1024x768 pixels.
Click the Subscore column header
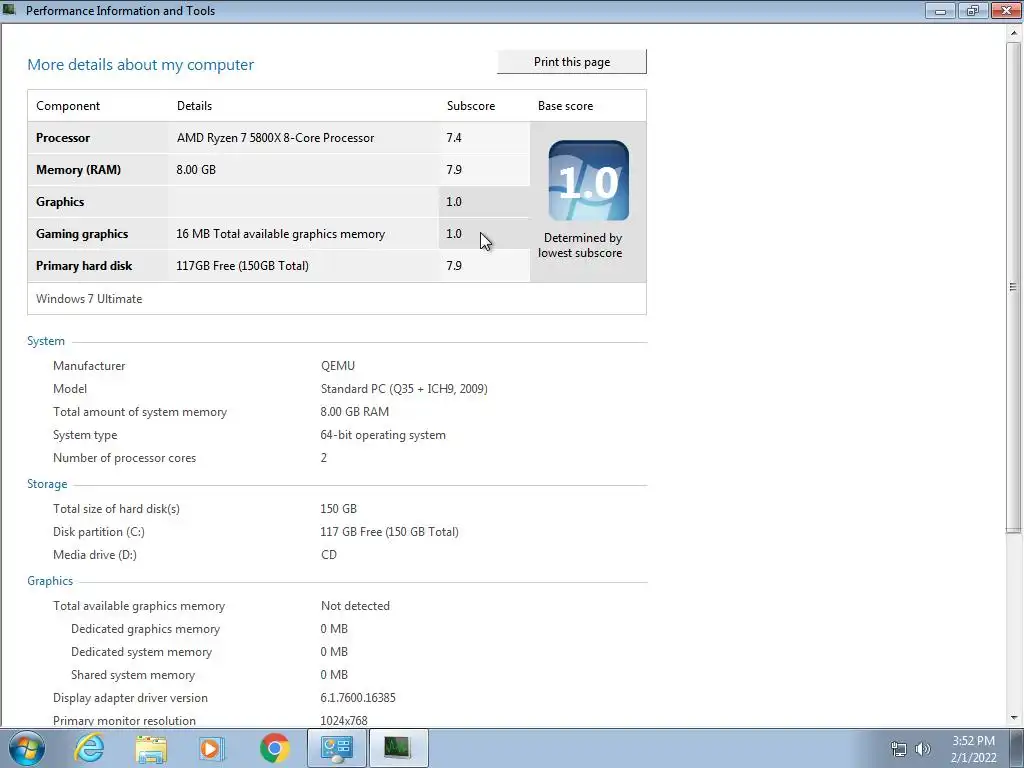(471, 106)
